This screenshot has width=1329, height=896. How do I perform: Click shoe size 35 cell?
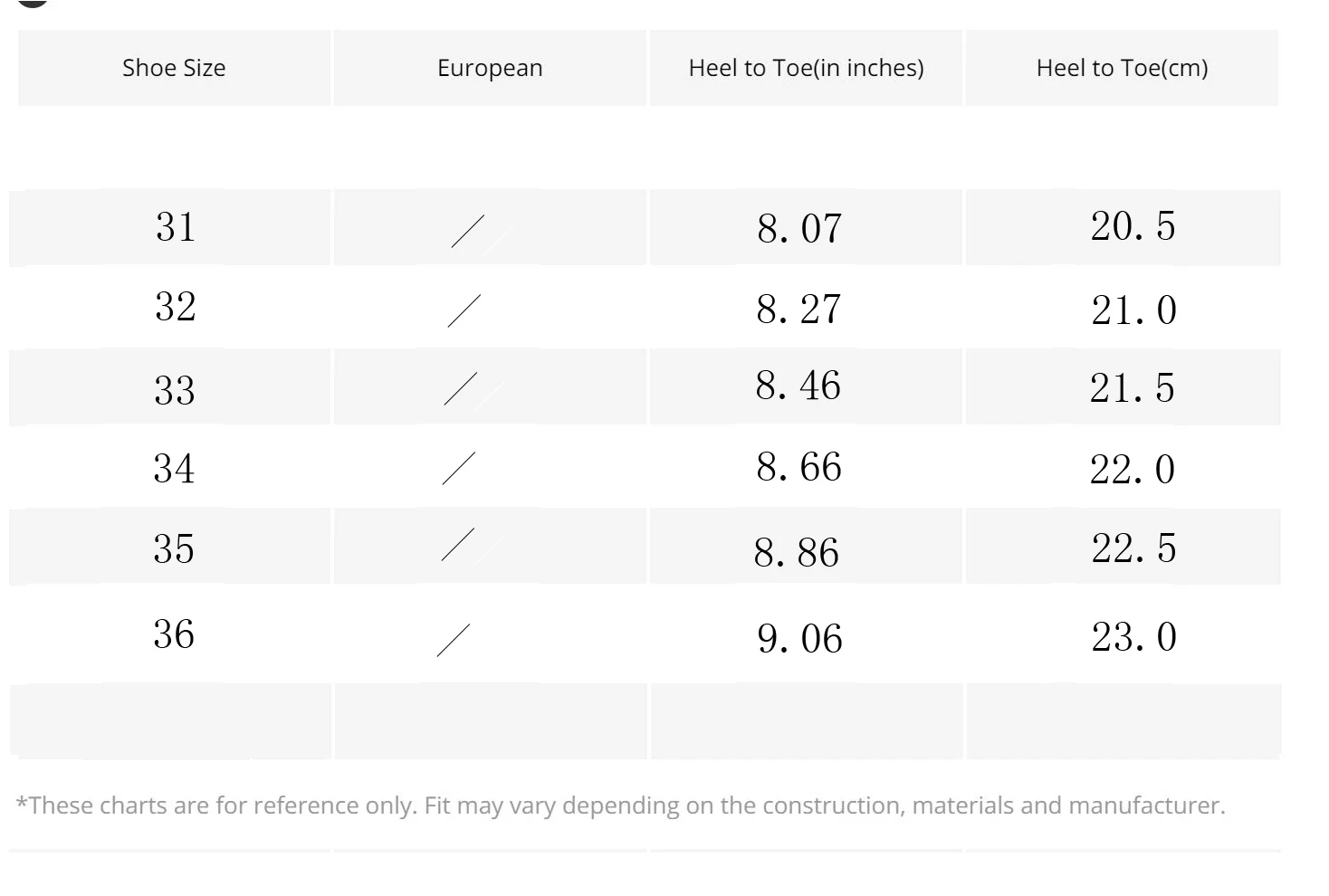[174, 548]
